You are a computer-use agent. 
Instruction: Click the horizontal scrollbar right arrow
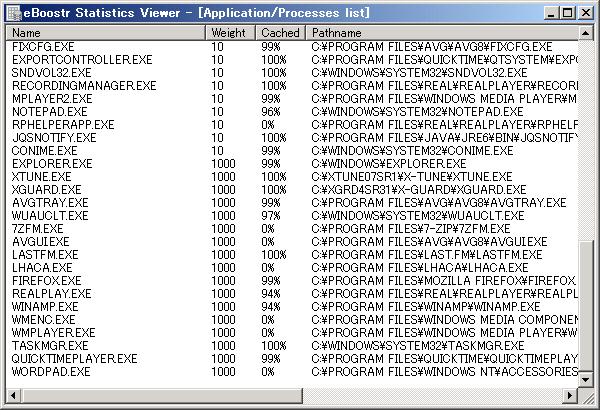[x=570, y=395]
